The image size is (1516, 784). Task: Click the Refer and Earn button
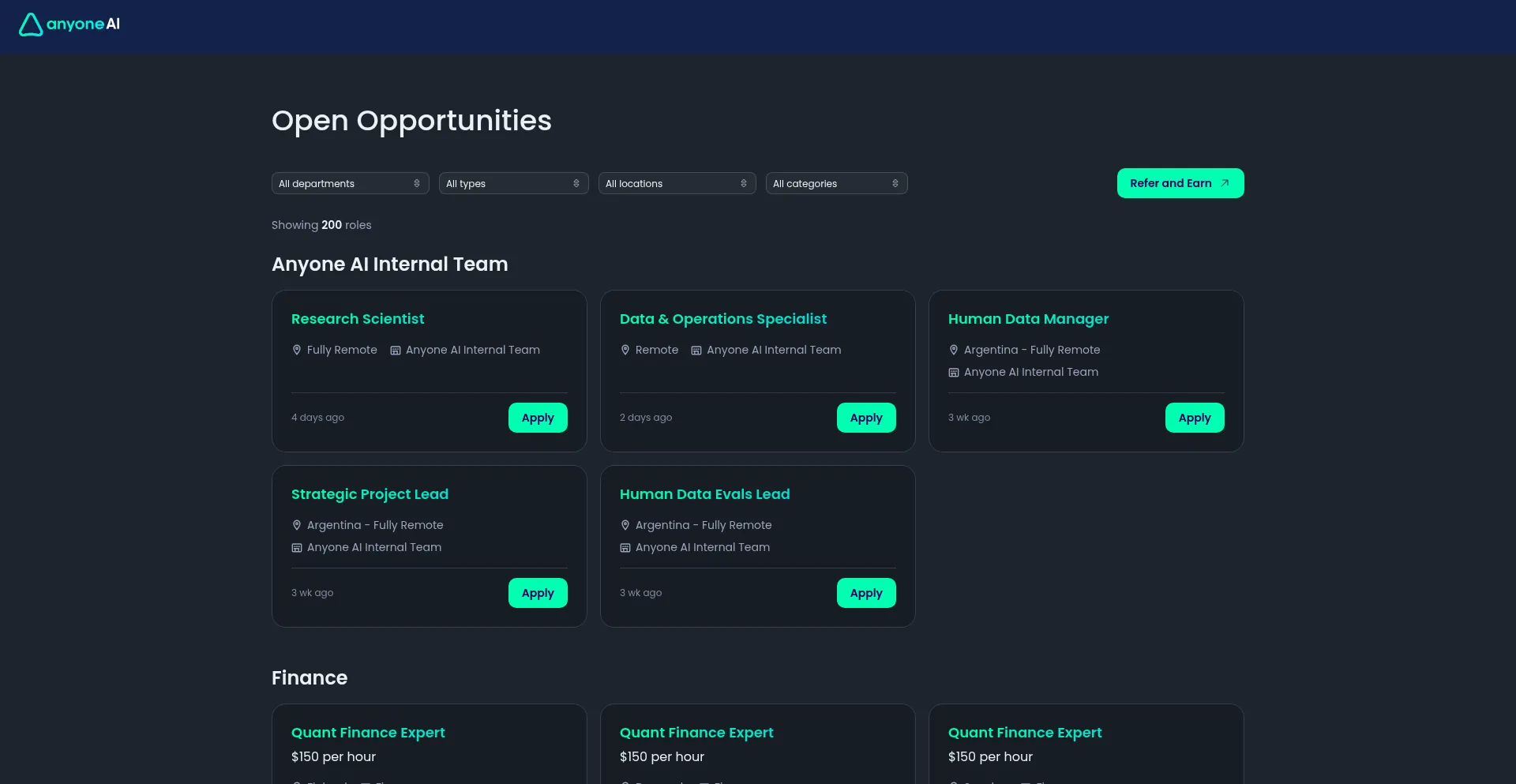point(1180,183)
